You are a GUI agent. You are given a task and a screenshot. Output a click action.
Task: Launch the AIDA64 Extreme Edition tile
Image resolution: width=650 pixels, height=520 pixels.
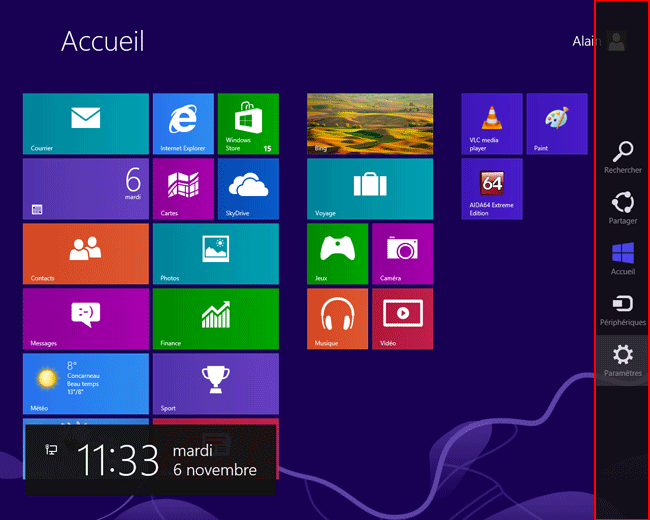492,189
